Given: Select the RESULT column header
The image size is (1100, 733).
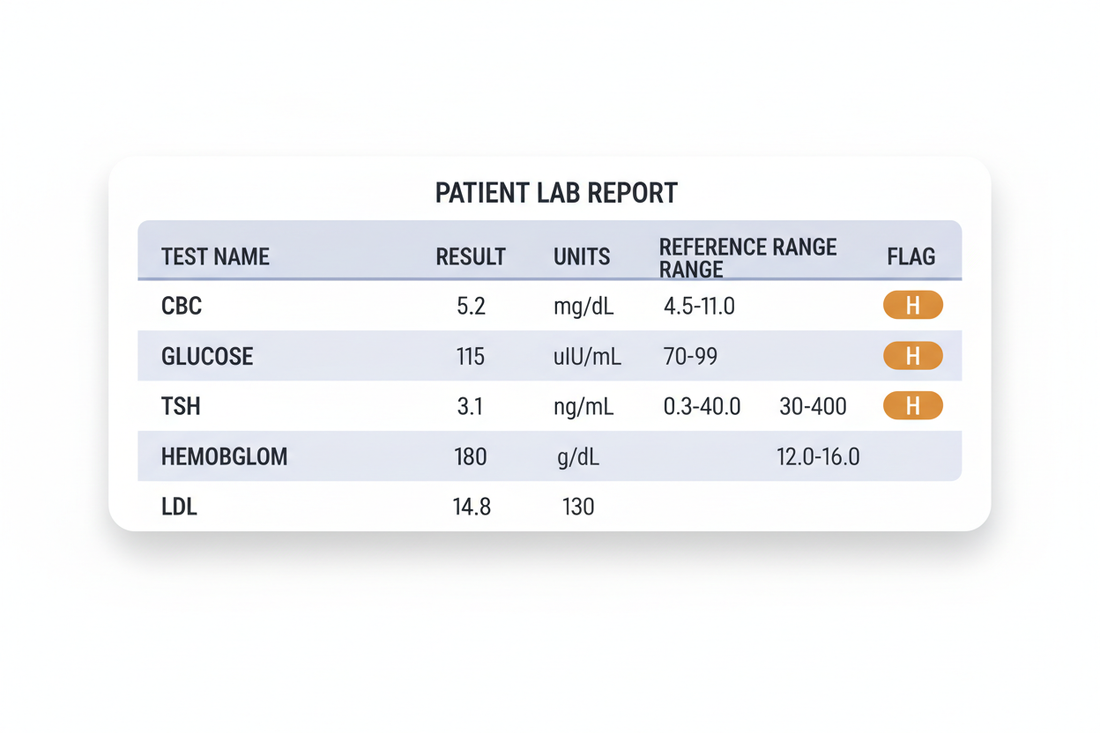Looking at the screenshot, I should click(471, 257).
